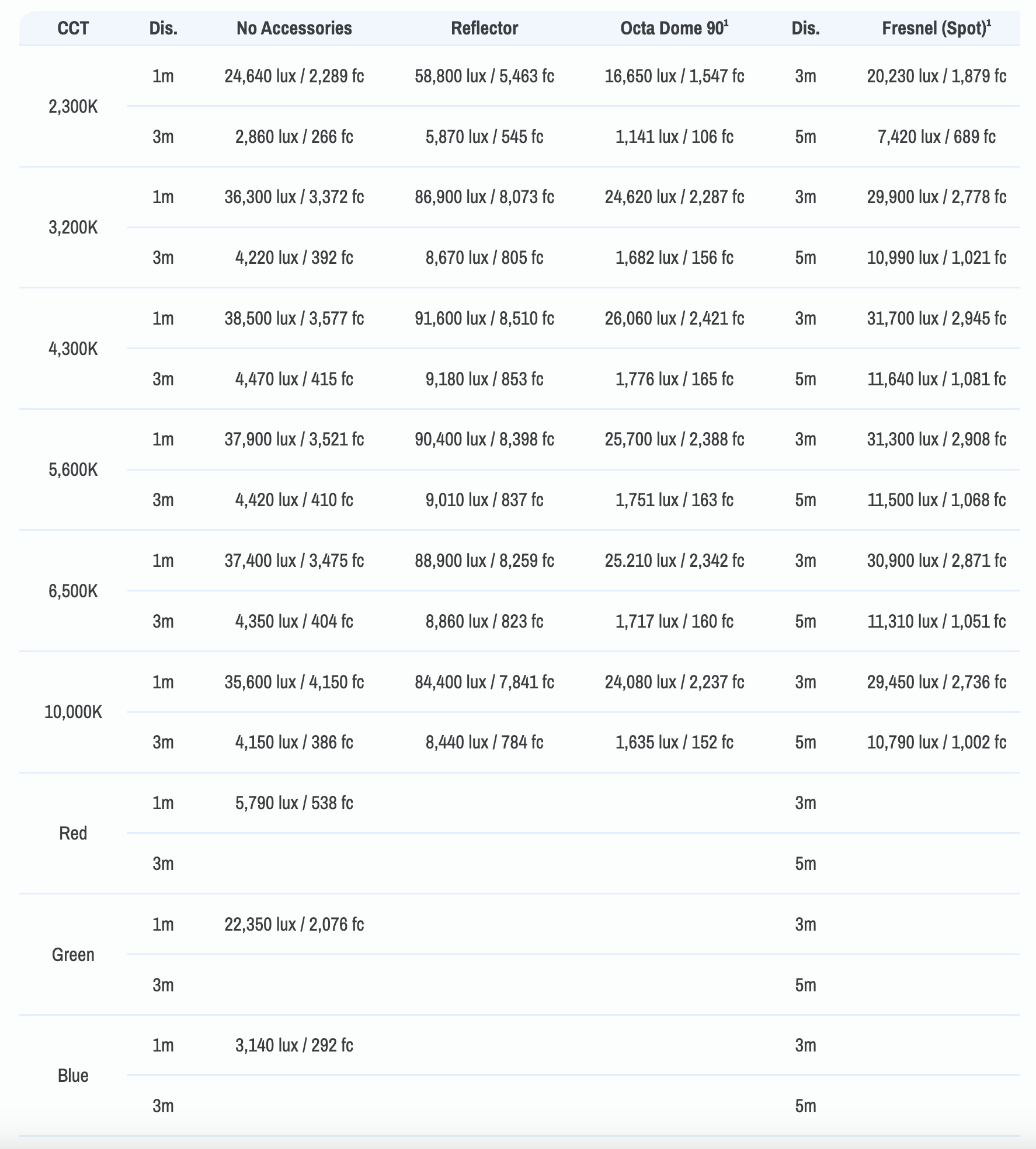Click the No Accessories column header
1036x1149 pixels.
click(294, 28)
